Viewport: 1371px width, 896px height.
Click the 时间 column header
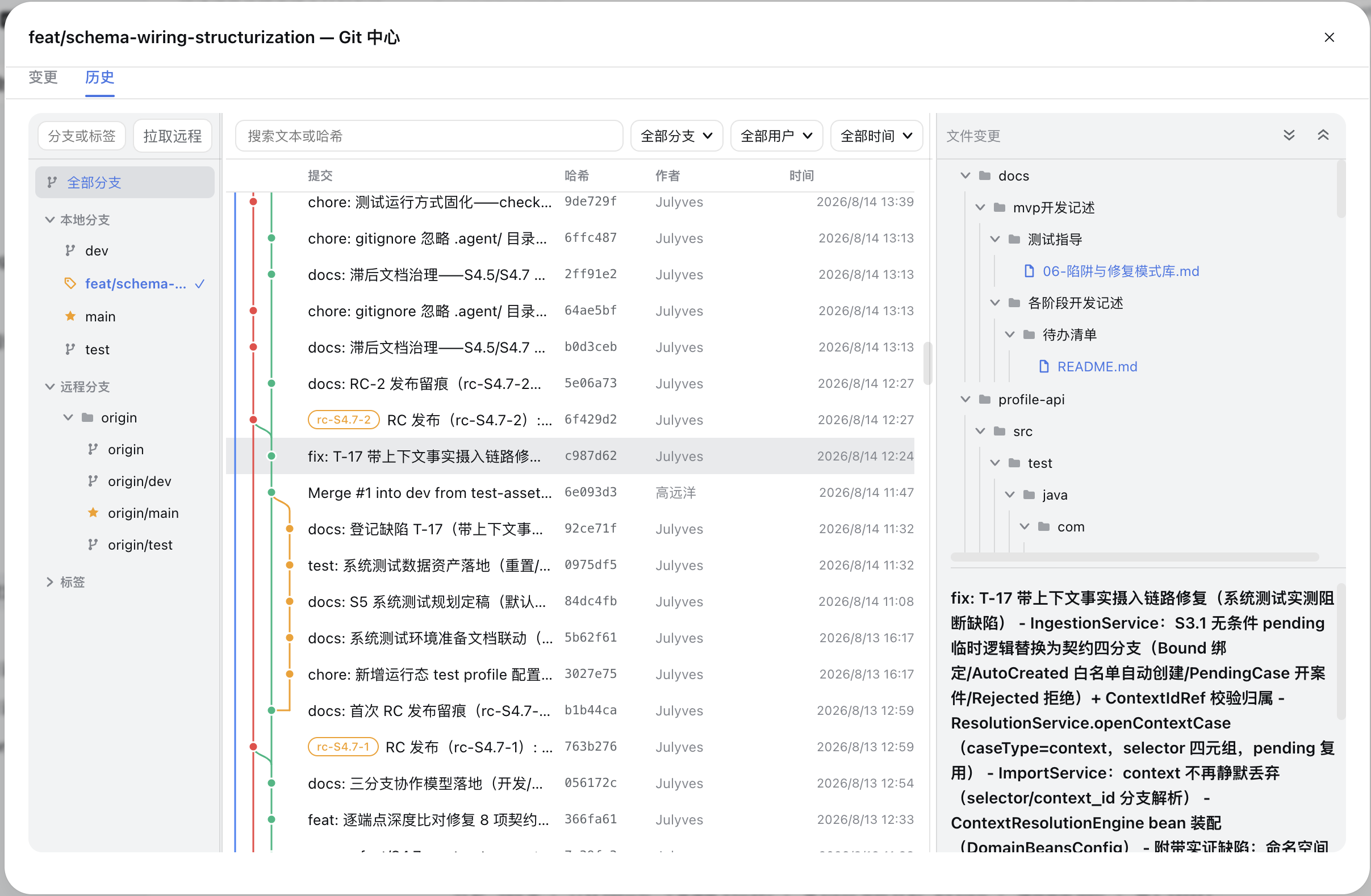pos(801,175)
